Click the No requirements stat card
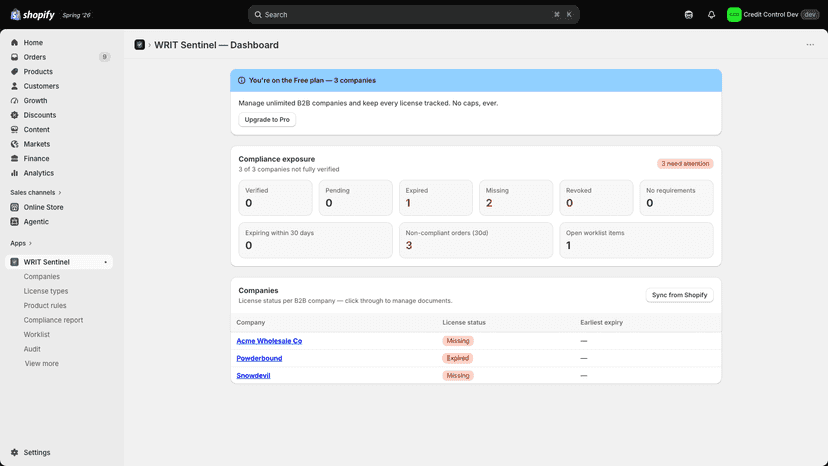 pyautogui.click(x=676, y=198)
